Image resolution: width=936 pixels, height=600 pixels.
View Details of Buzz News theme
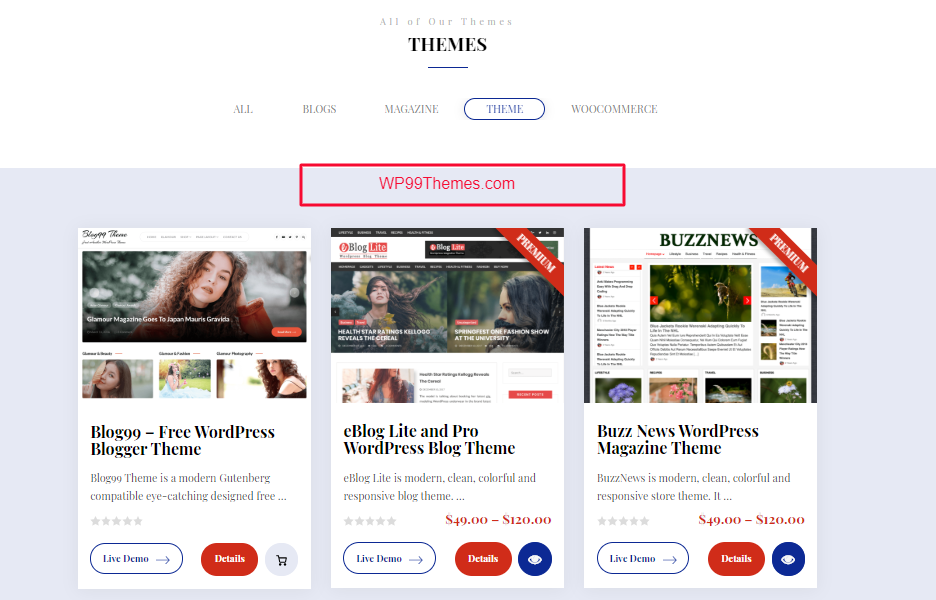tap(736, 559)
